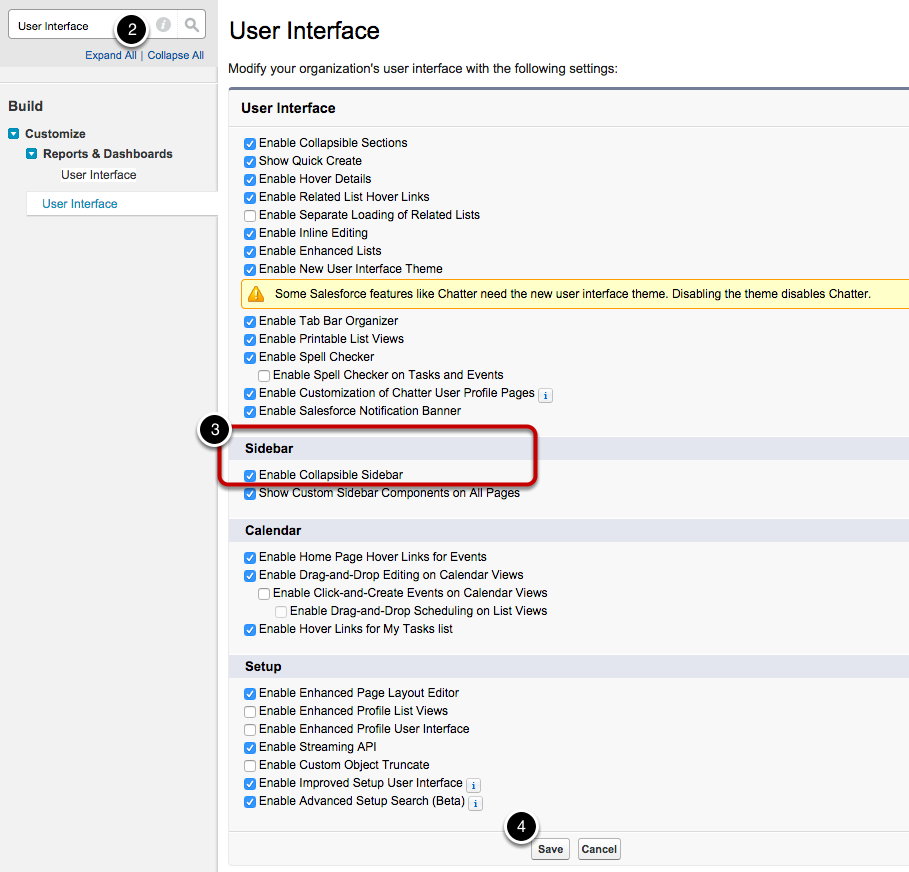Cancel the changes
909x872 pixels.
pos(598,848)
